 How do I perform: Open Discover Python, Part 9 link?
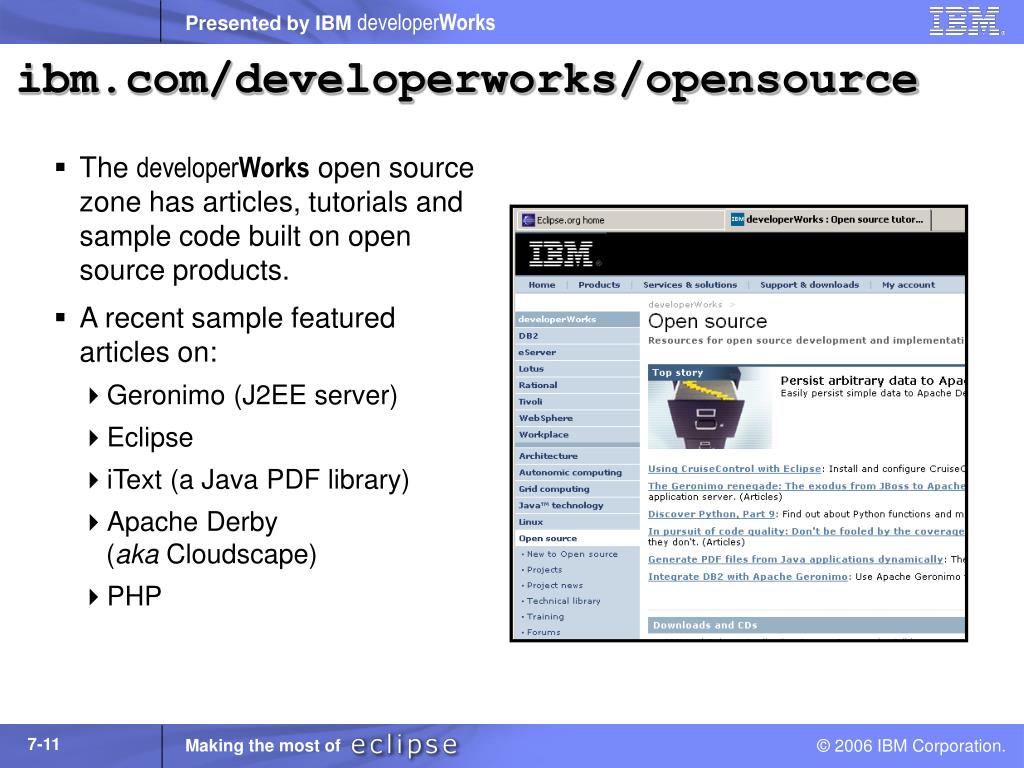(x=711, y=514)
